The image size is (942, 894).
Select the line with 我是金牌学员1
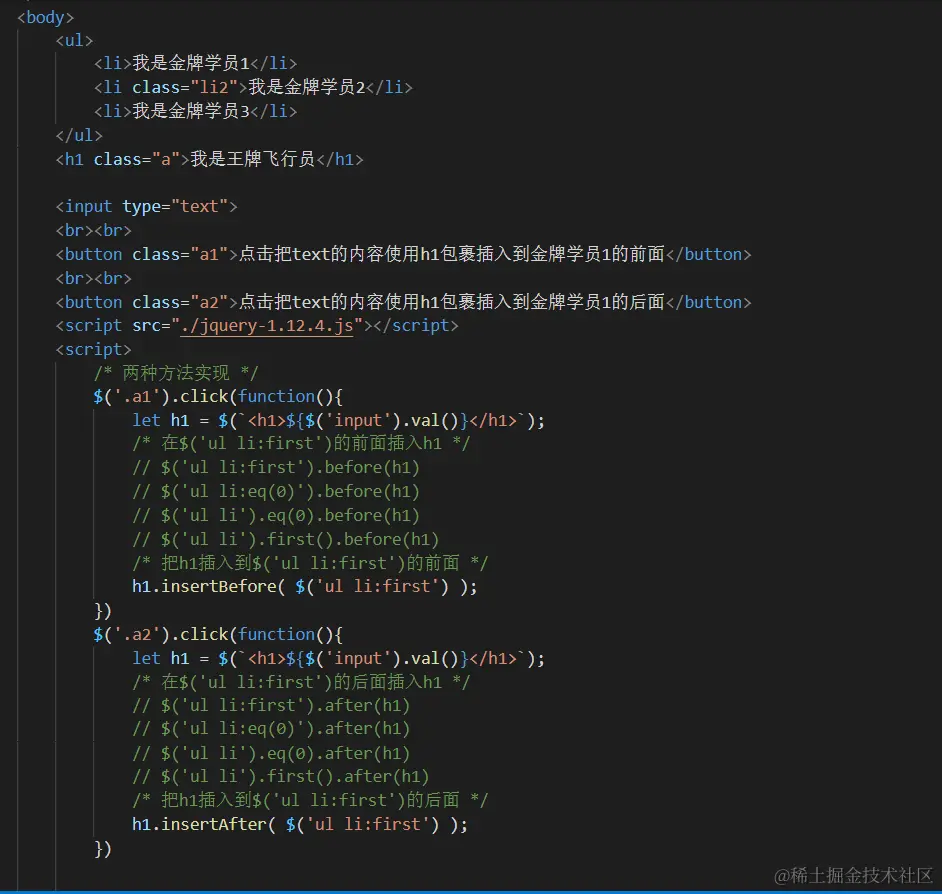pyautogui.click(x=195, y=63)
